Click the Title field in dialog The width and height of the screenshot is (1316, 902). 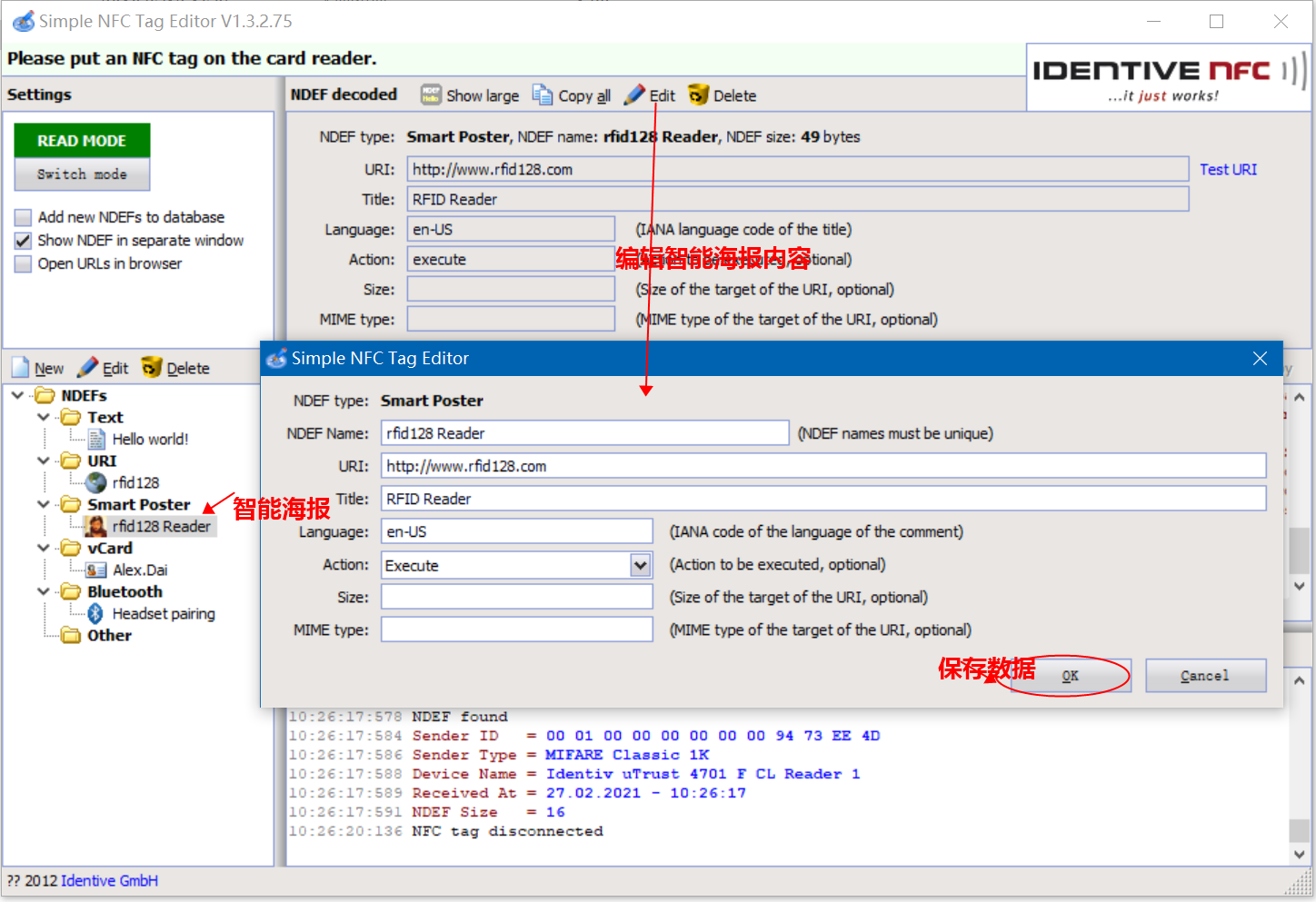tap(823, 499)
